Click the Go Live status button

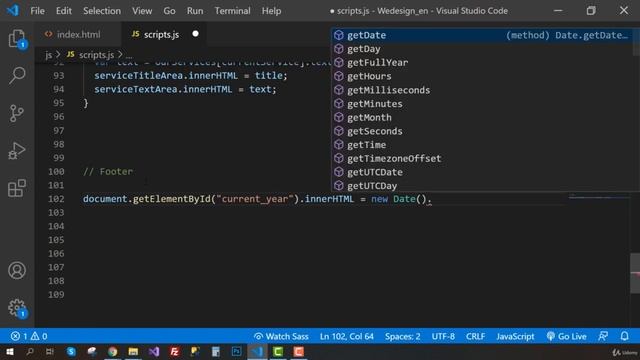(x=566, y=336)
